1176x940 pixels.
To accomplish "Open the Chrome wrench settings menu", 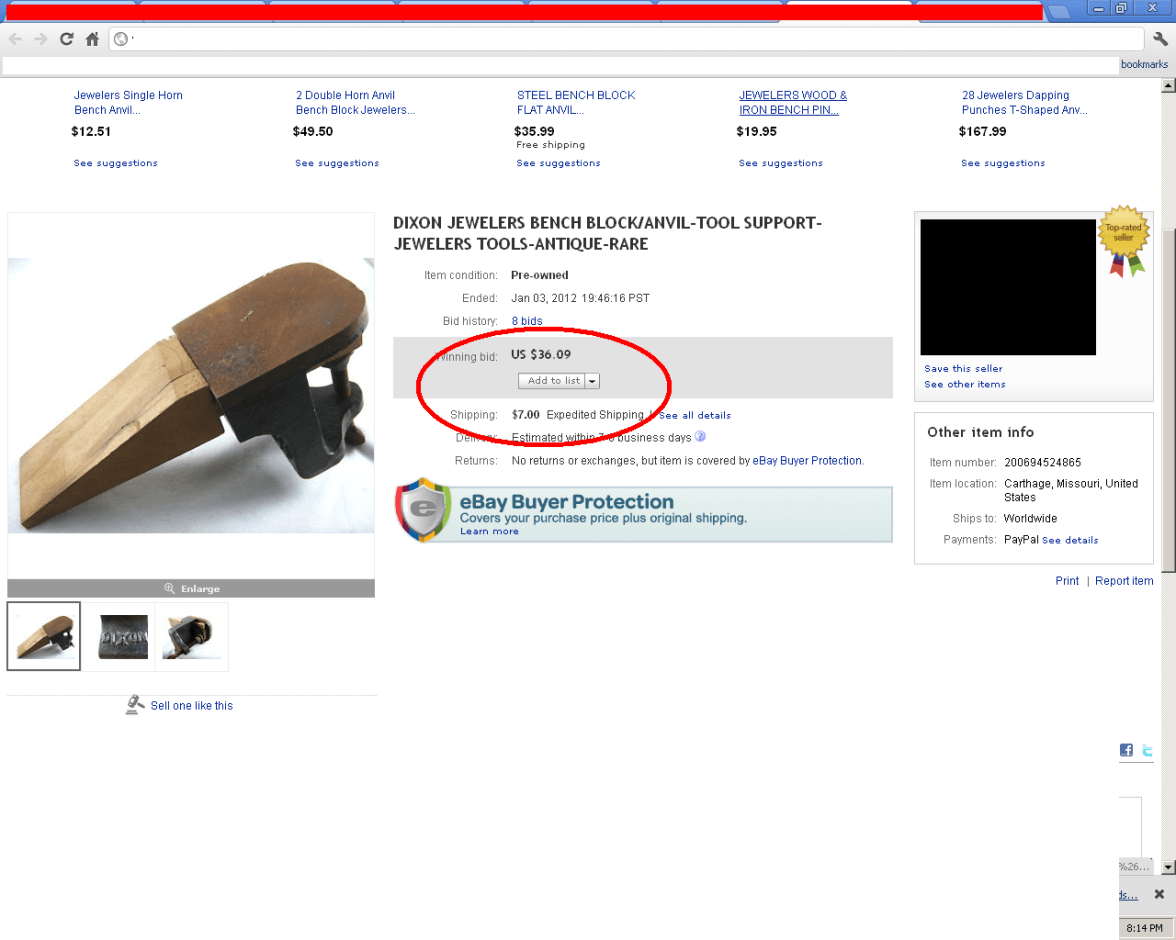I will (x=1160, y=39).
